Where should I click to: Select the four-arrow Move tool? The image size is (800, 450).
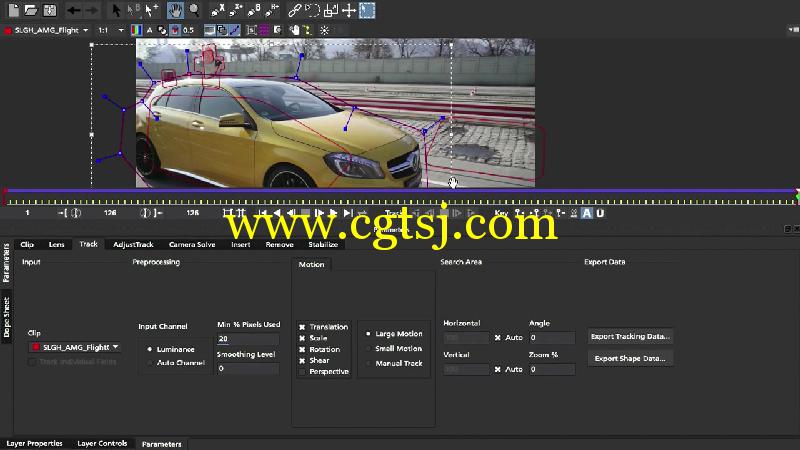(x=349, y=10)
